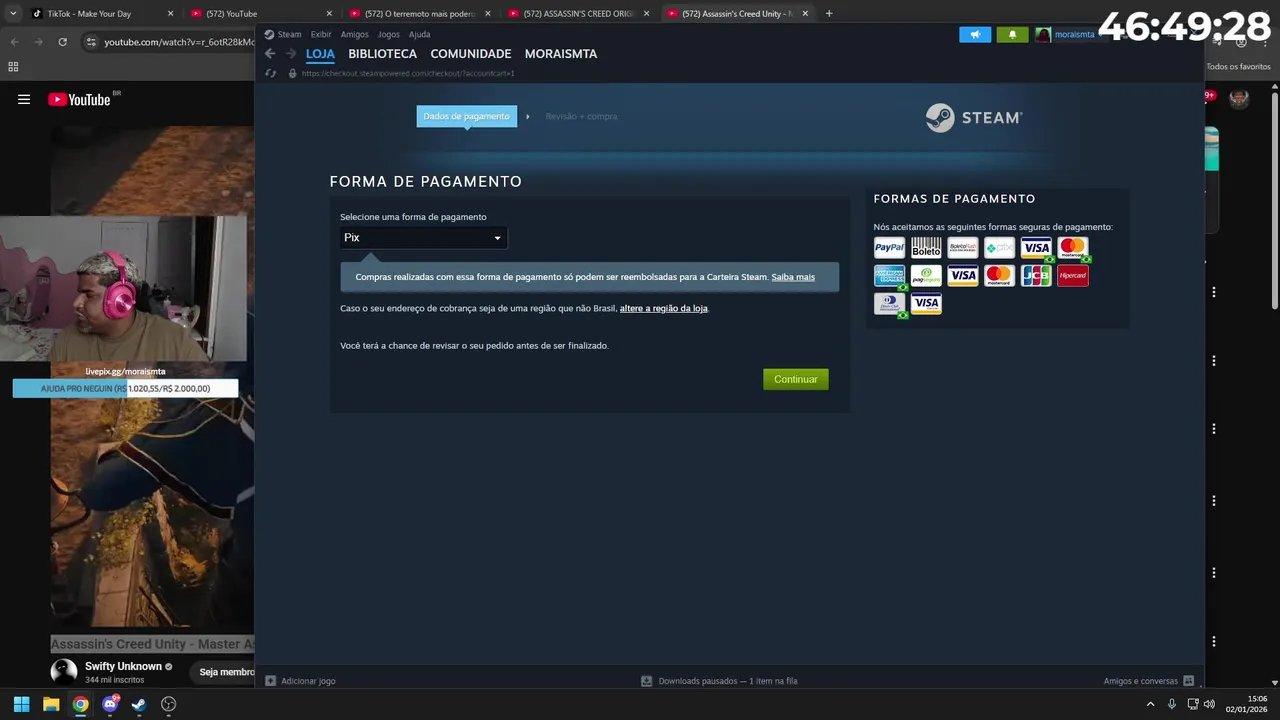Click the moraismta profile avatar in Steam
Viewport: 1280px width, 720px height.
[x=1043, y=34]
